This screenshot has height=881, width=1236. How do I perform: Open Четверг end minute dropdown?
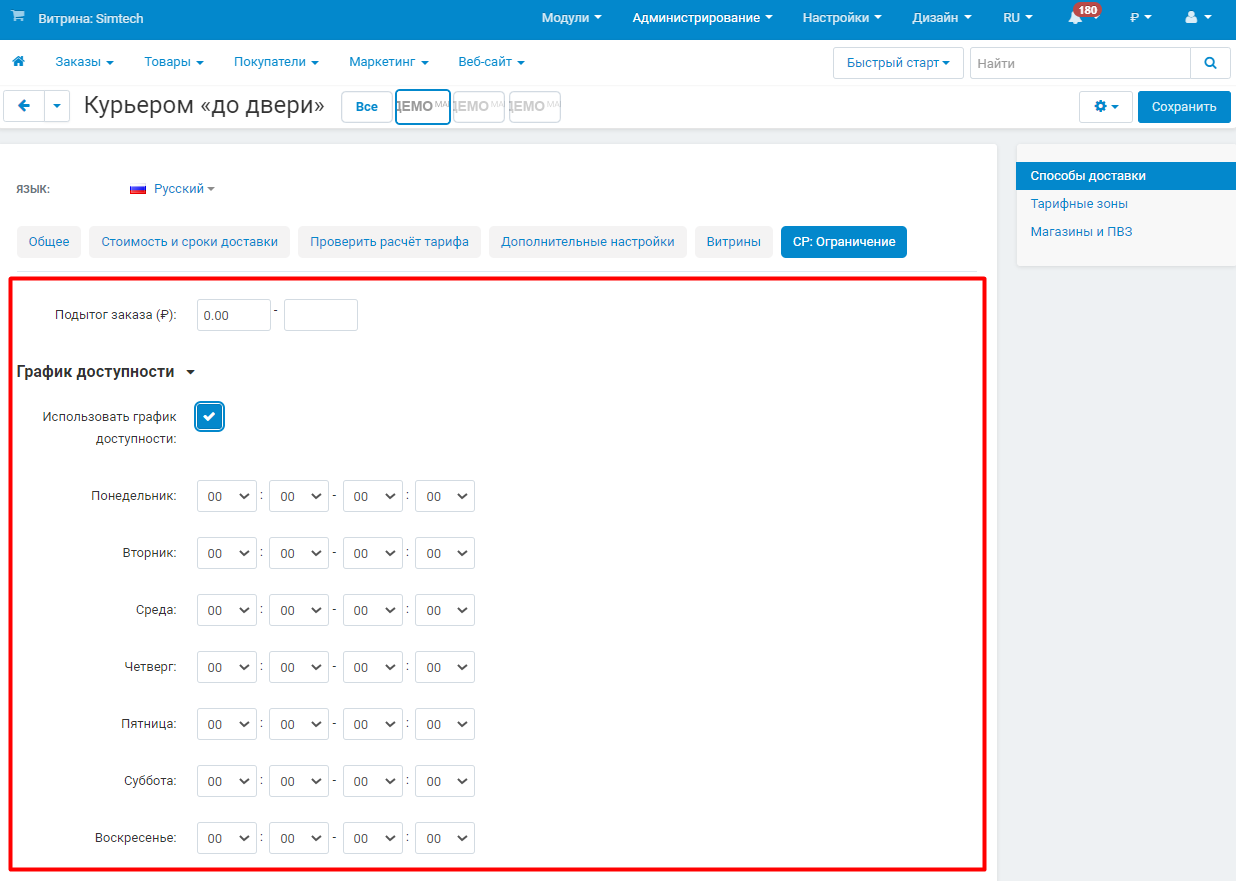click(445, 667)
